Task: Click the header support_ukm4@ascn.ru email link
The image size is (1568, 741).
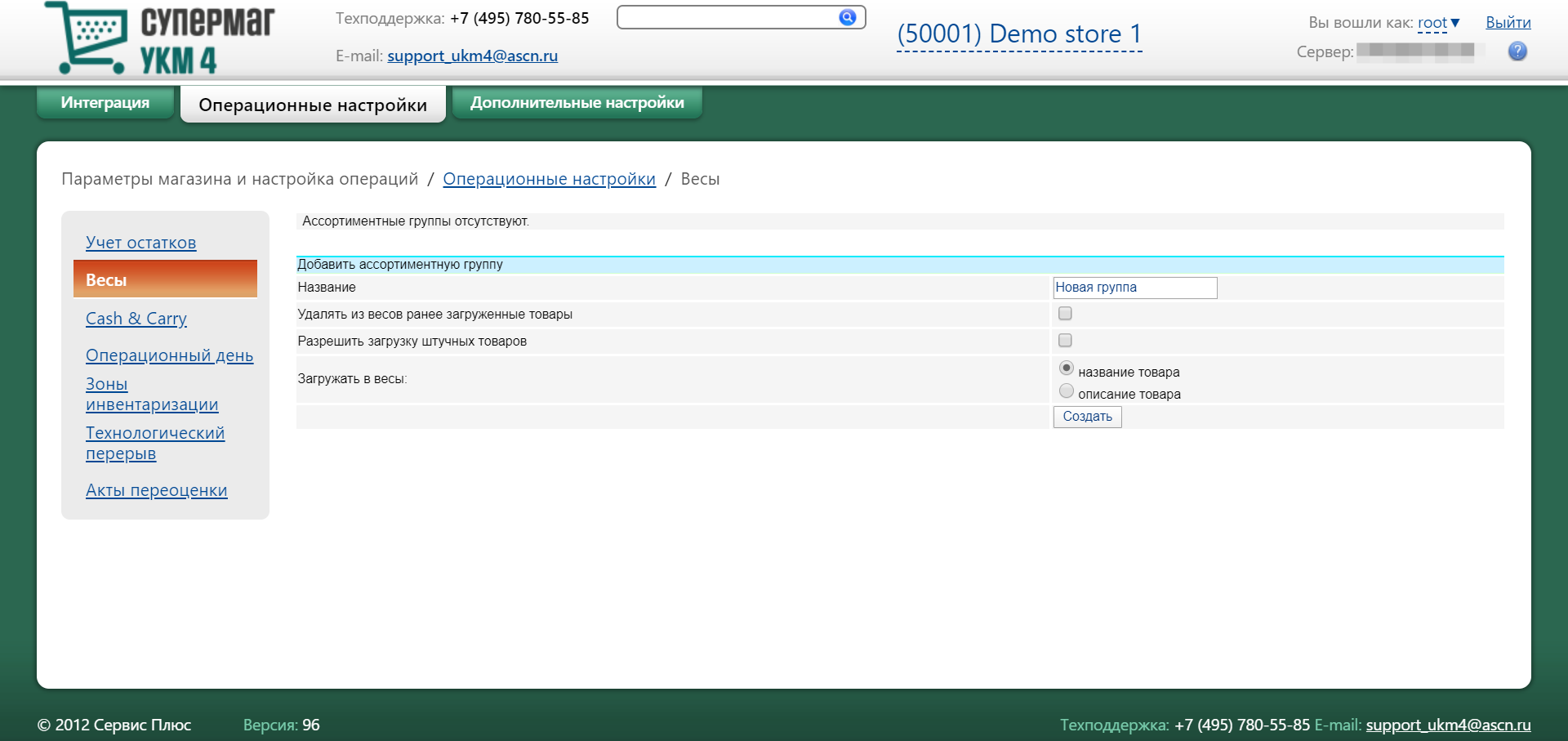Action: click(472, 56)
